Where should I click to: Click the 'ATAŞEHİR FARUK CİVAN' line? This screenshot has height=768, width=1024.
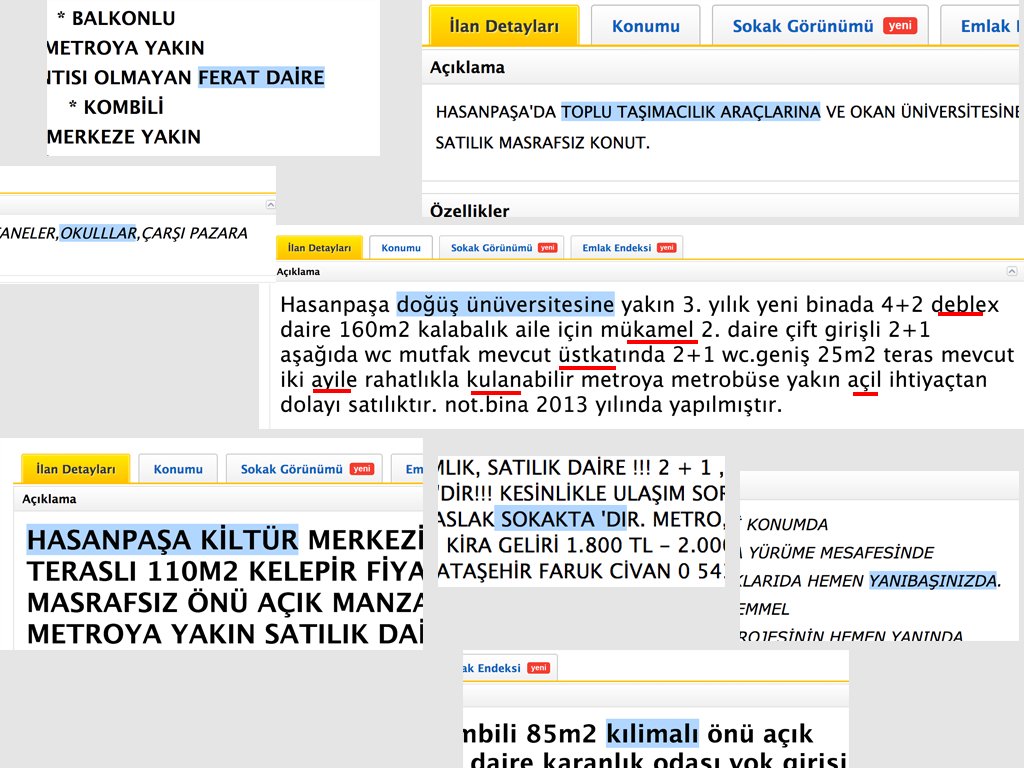(581, 571)
